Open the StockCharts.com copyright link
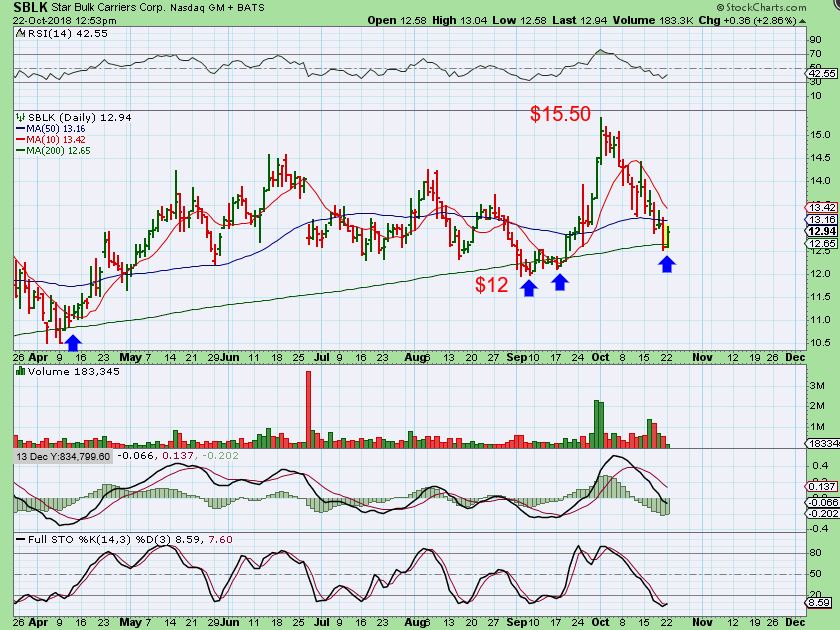840x630 pixels. 761,8
